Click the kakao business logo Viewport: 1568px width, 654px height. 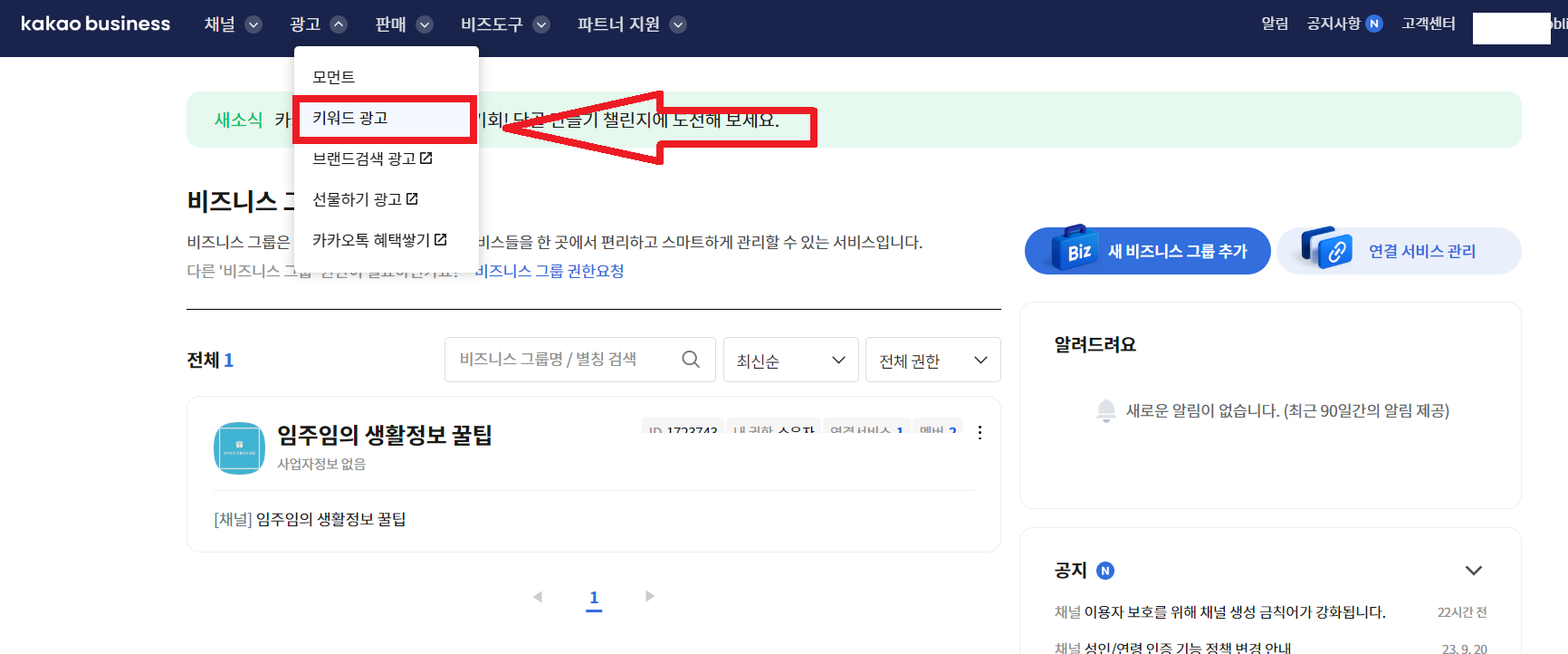pos(95,24)
